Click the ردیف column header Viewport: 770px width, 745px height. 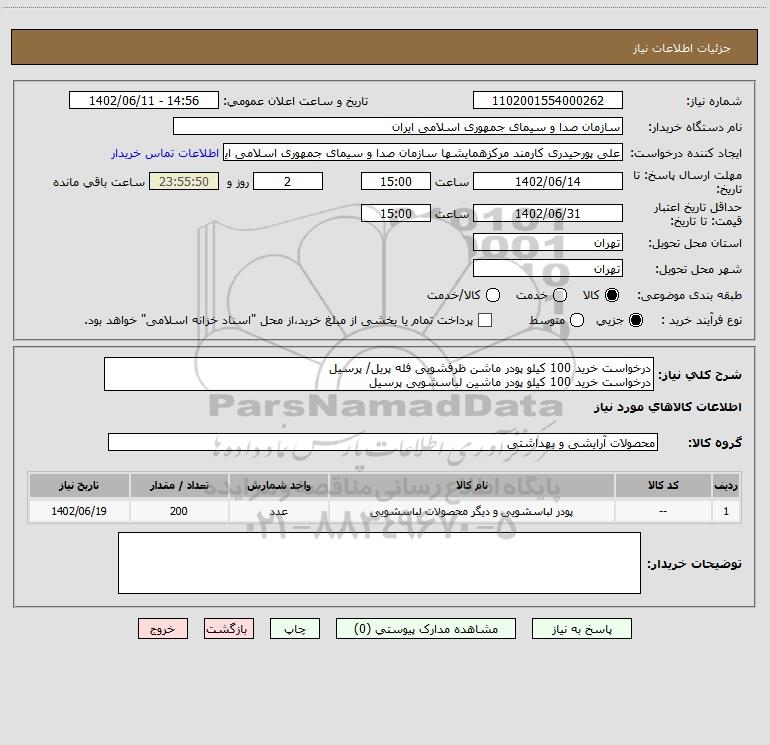coord(726,485)
